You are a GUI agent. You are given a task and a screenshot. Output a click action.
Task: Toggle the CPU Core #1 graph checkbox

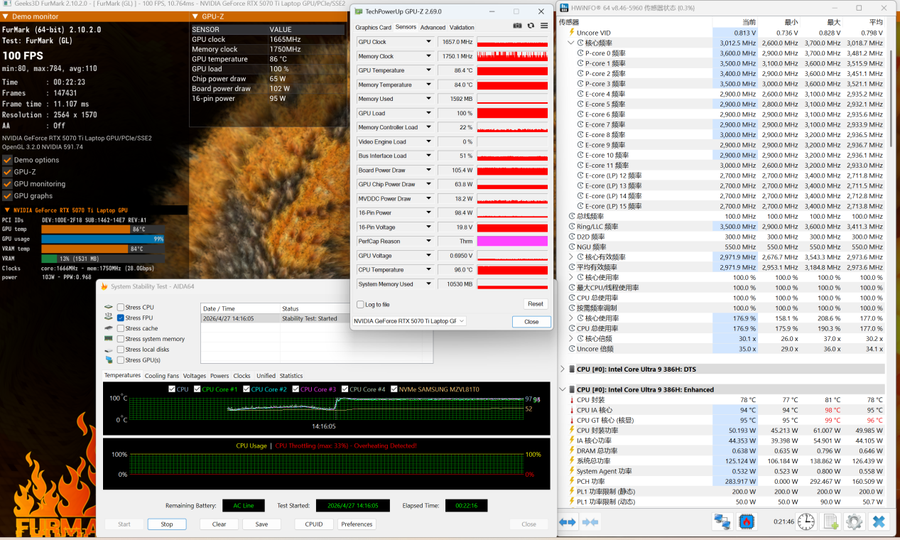pyautogui.click(x=197, y=389)
